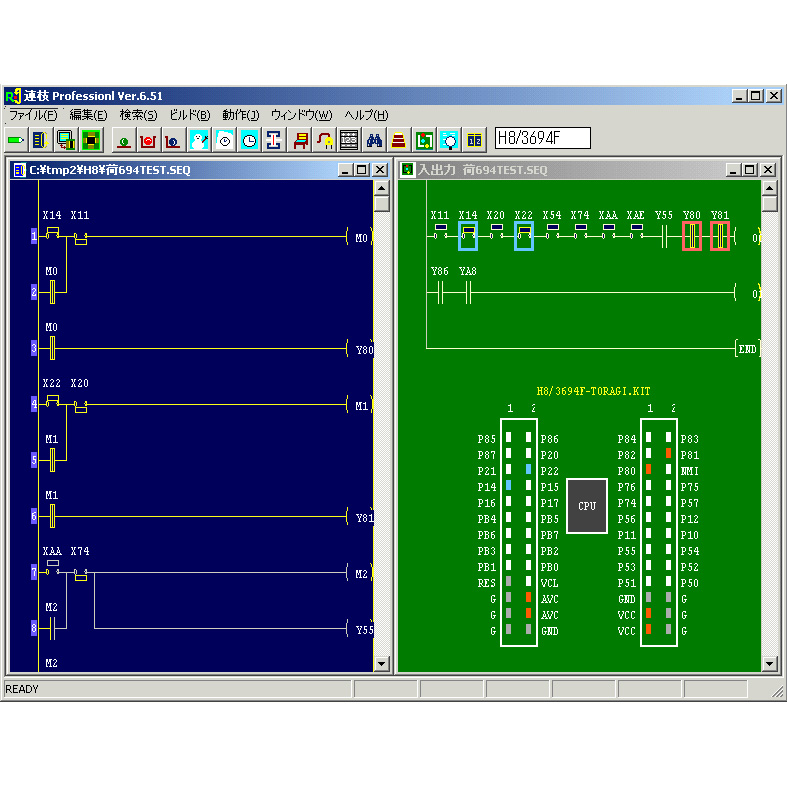Click the binoculars search icon

(x=375, y=140)
